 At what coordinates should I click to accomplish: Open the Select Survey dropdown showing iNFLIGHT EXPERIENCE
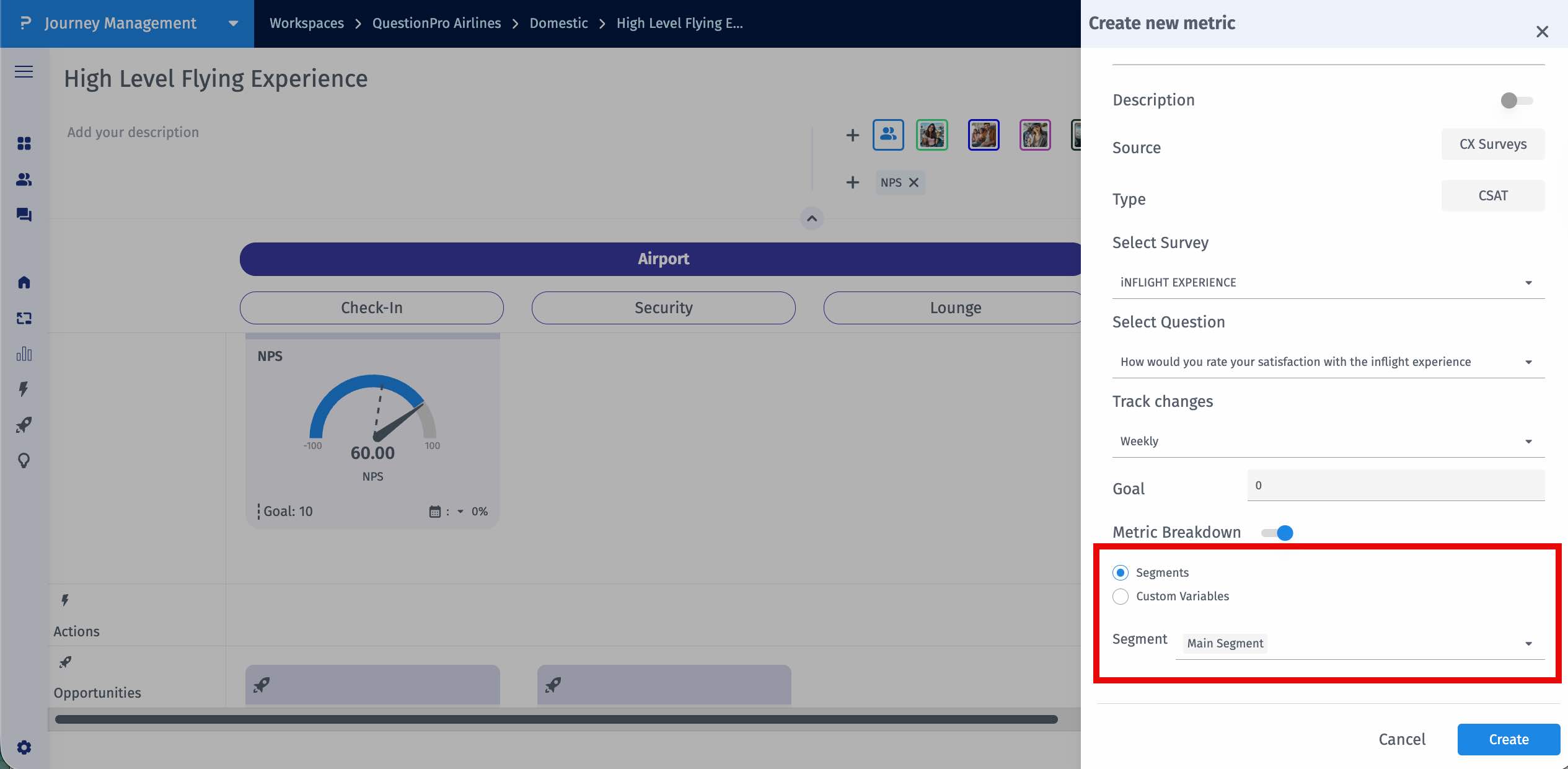pos(1326,282)
